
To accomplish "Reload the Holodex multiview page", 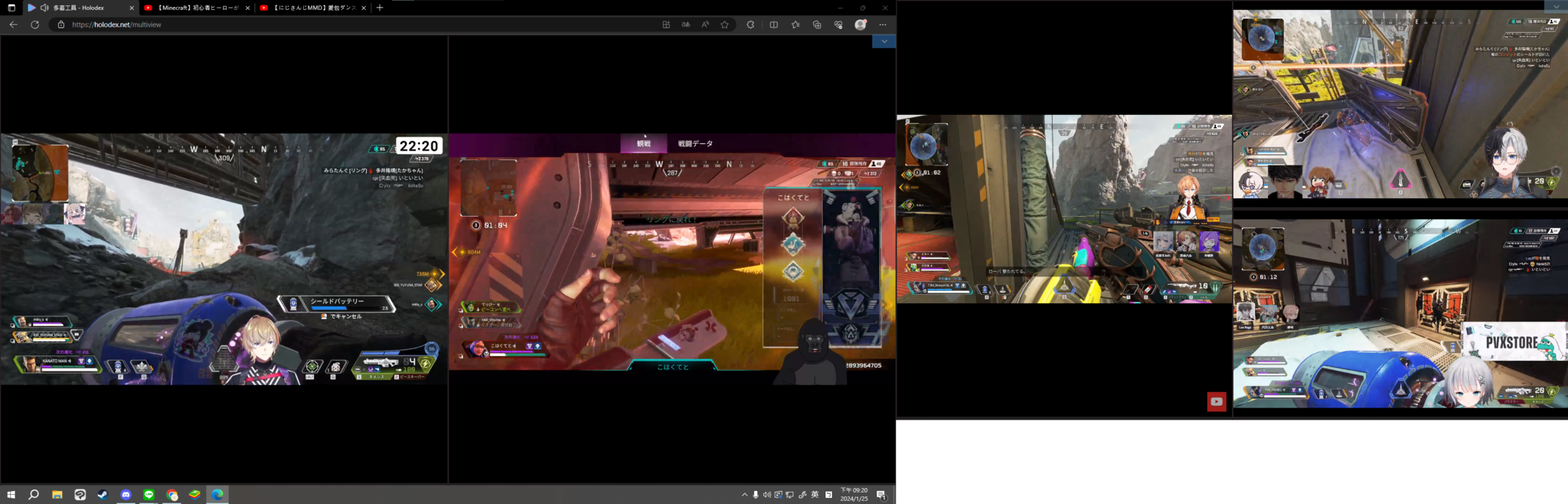I will tap(35, 25).
